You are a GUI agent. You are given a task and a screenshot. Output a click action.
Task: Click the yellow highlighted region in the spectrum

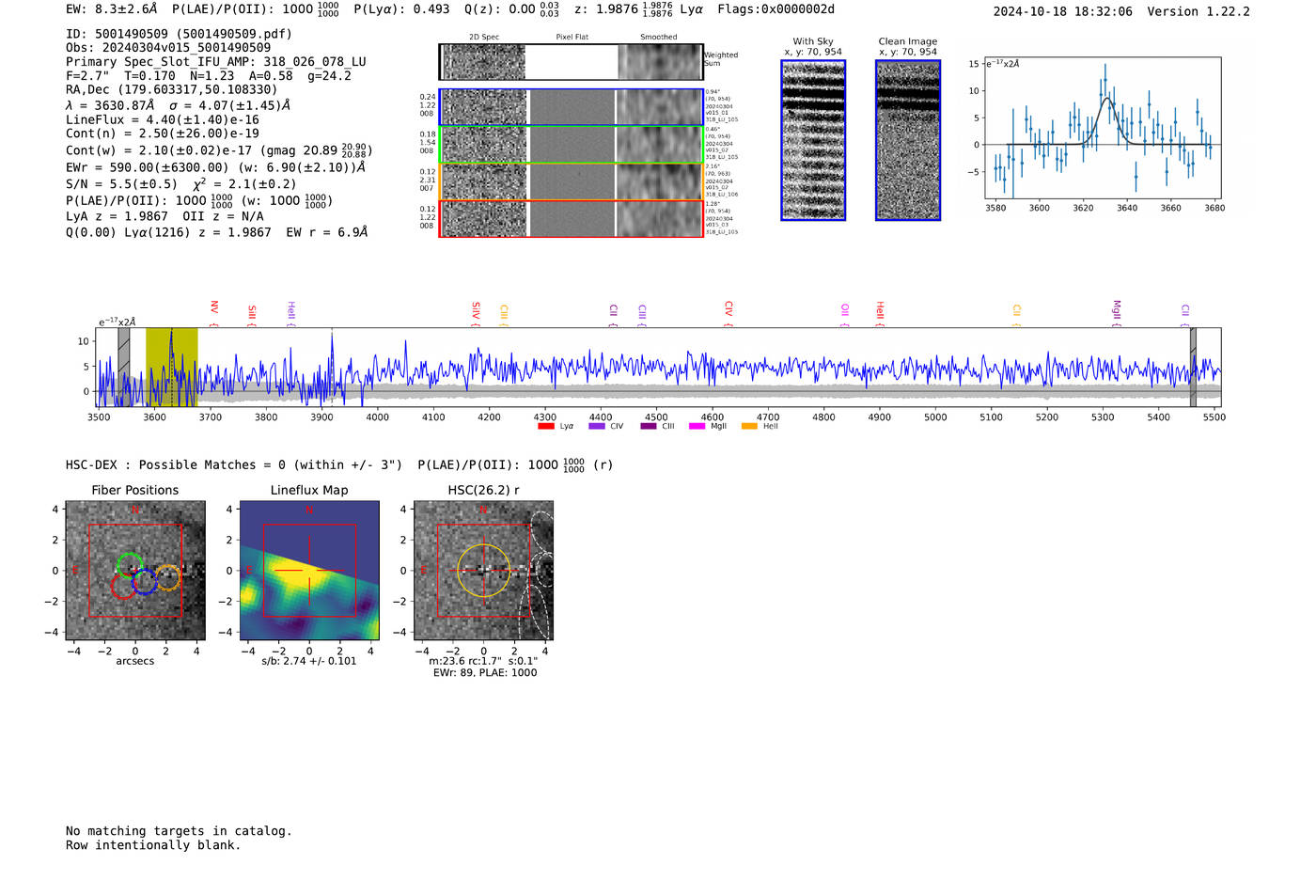[x=171, y=367]
